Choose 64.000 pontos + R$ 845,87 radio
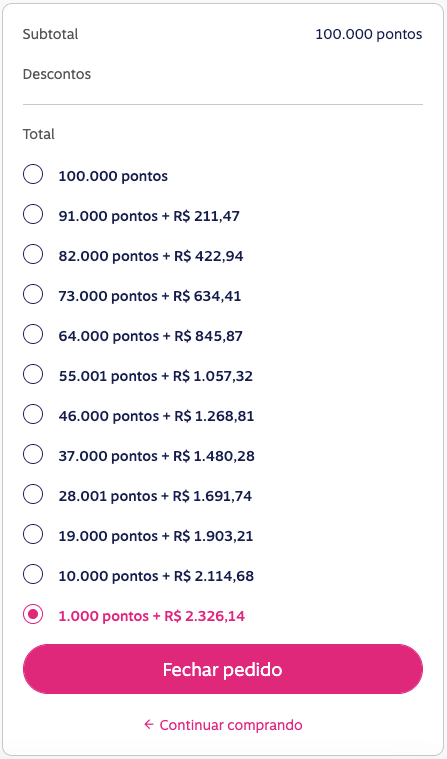Viewport: 447px width, 759px height. pos(33,334)
